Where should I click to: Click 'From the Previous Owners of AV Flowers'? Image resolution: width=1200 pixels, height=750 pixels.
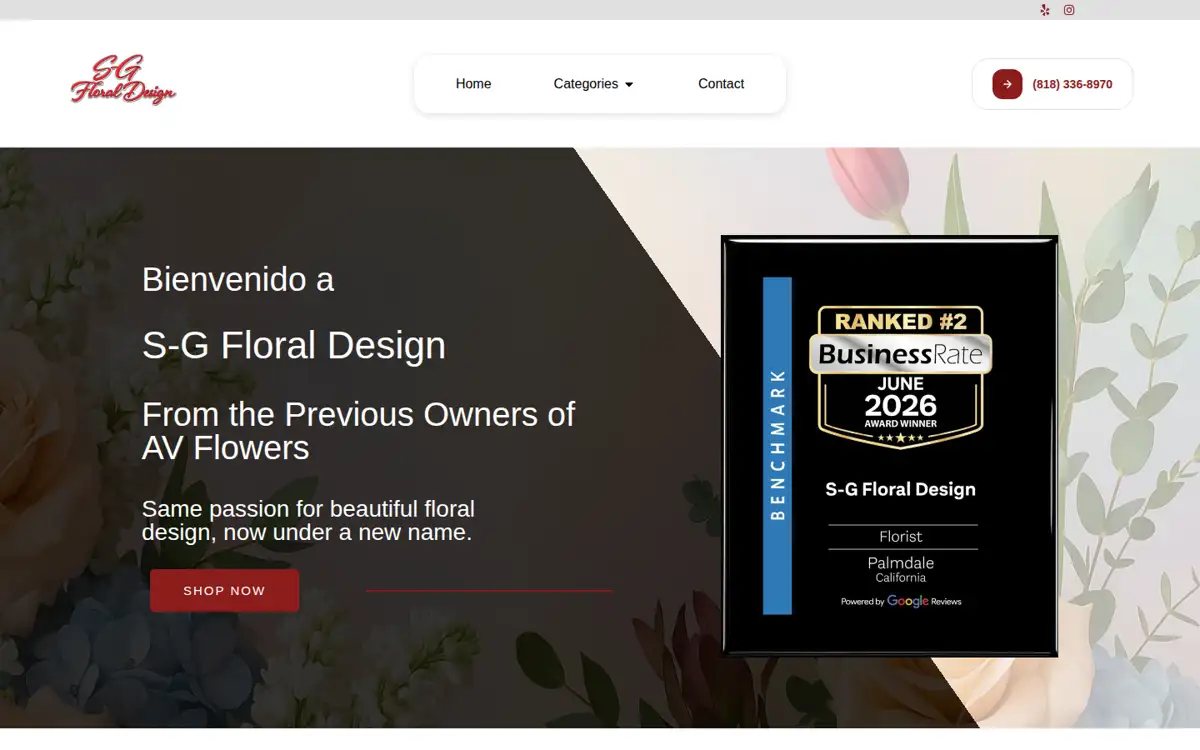(359, 431)
